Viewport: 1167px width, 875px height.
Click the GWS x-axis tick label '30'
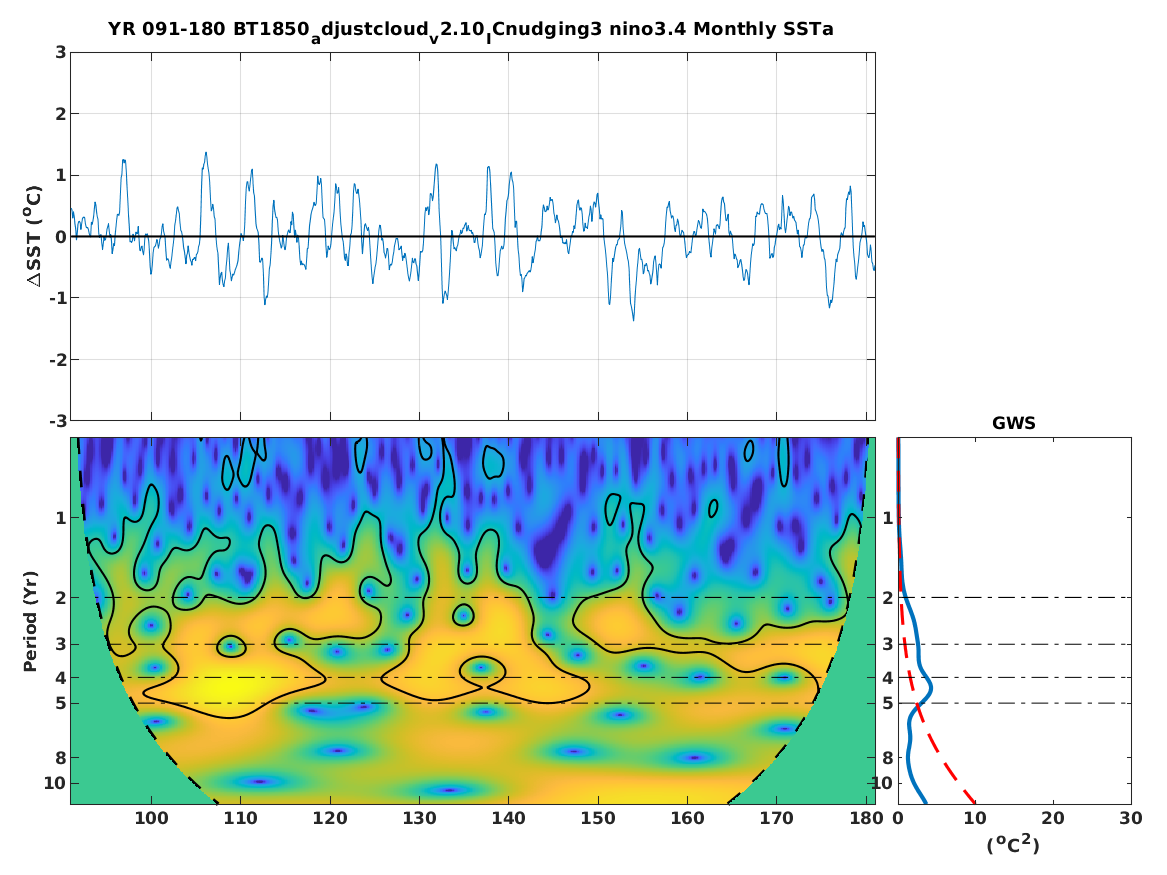pos(1131,818)
